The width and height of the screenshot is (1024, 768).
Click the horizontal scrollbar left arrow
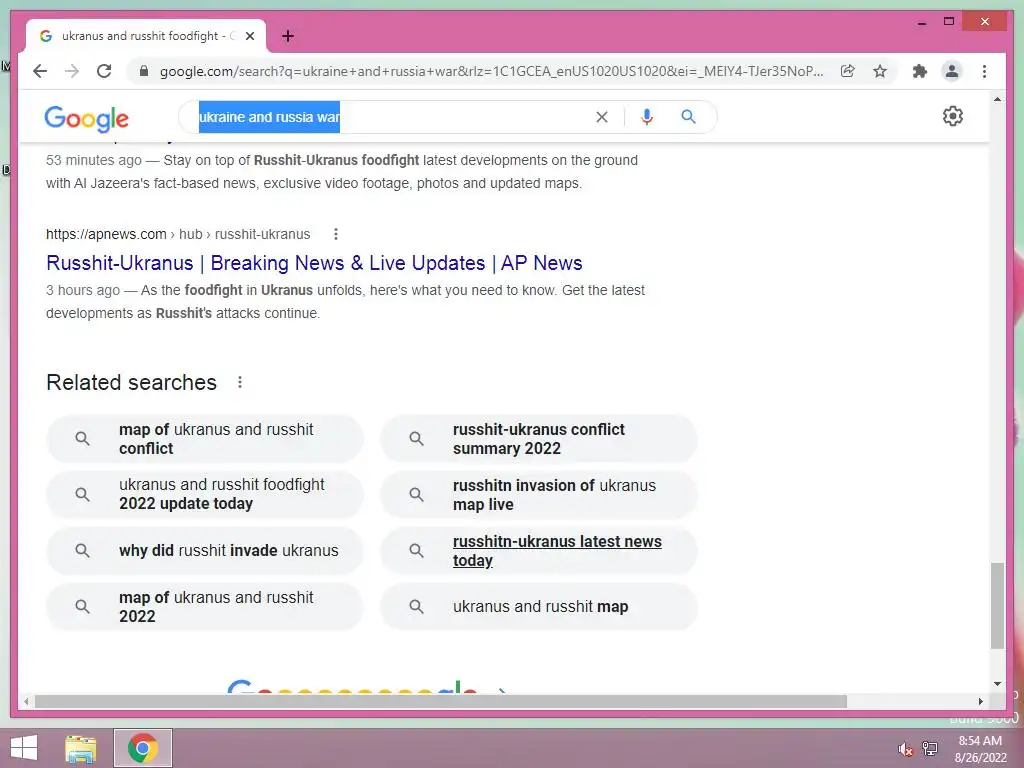[26, 701]
